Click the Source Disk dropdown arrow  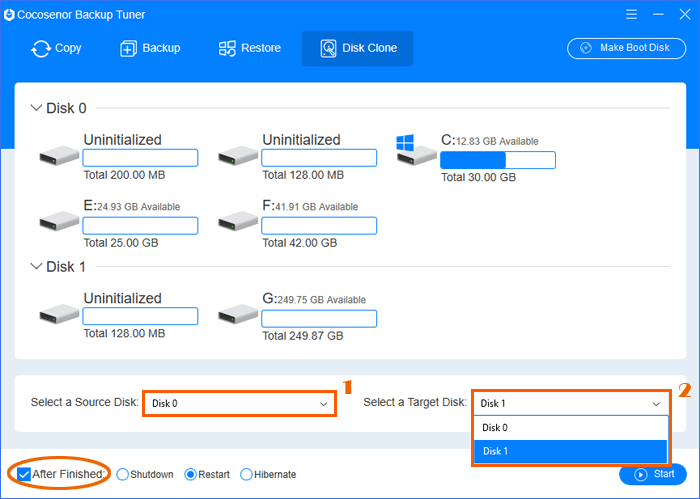(x=324, y=404)
